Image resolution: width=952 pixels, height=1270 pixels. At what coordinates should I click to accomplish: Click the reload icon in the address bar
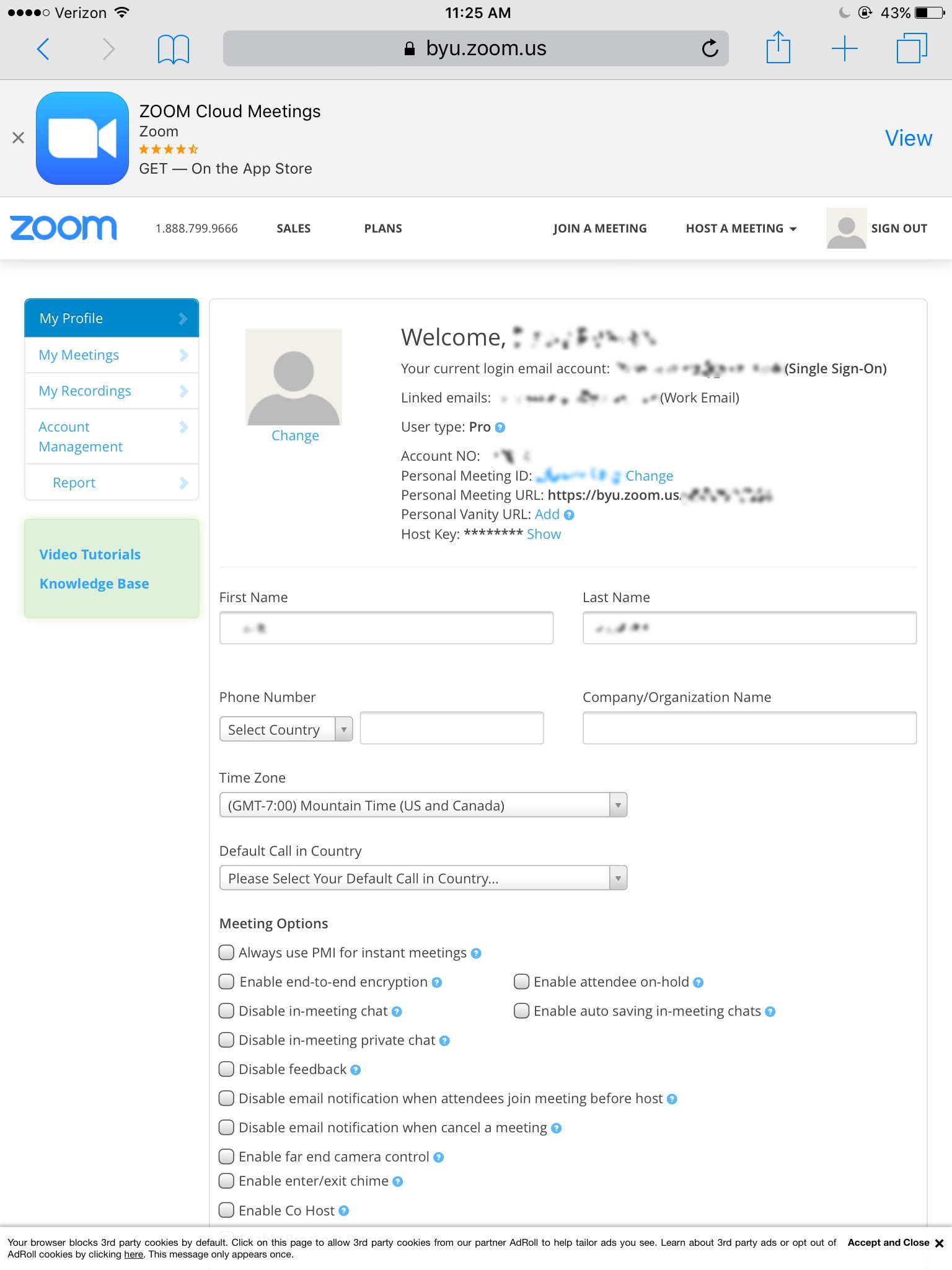[x=708, y=48]
